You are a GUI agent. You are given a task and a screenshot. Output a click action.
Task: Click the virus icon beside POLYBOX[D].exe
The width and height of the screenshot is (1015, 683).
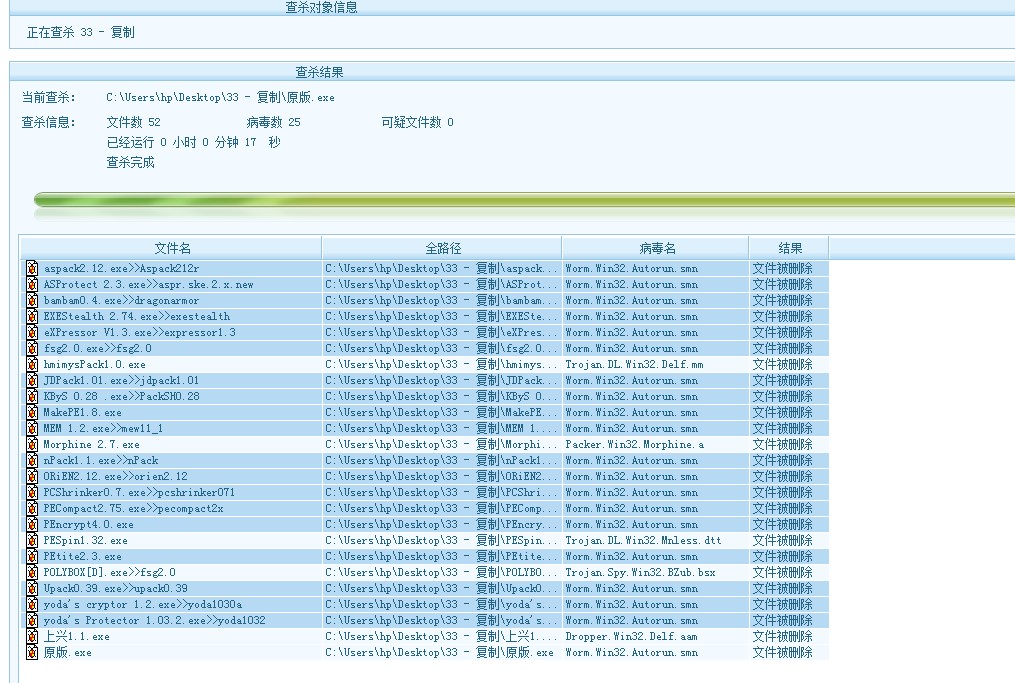tap(32, 572)
